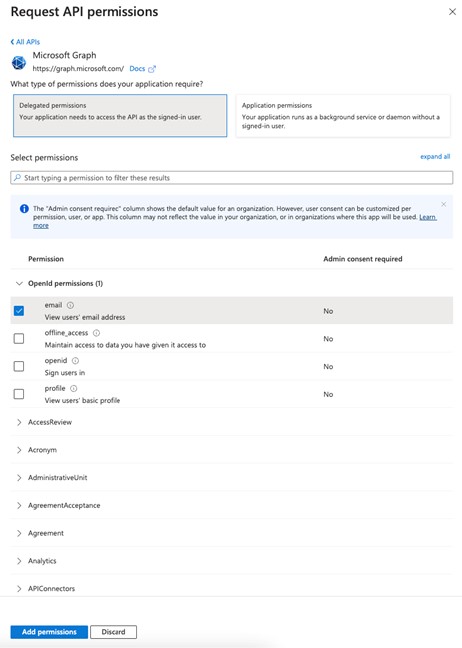Open the Docs external link icon
The height and width of the screenshot is (648, 462).
pos(152,69)
